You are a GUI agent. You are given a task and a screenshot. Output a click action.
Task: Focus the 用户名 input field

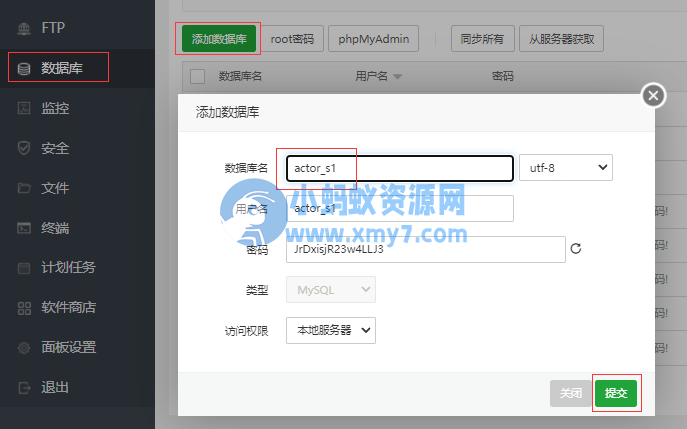pyautogui.click(x=400, y=209)
